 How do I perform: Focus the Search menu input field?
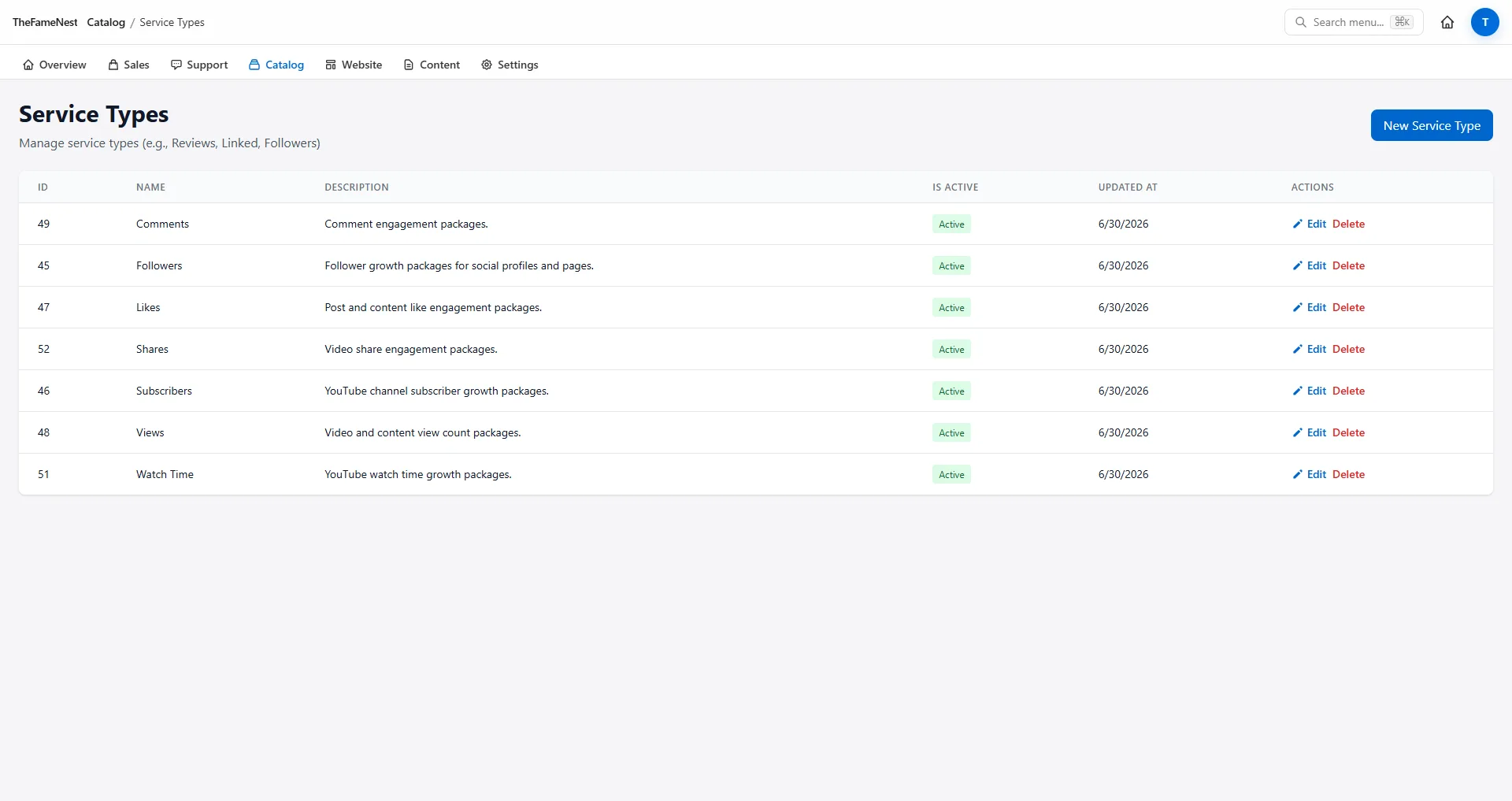pyautogui.click(x=1354, y=22)
